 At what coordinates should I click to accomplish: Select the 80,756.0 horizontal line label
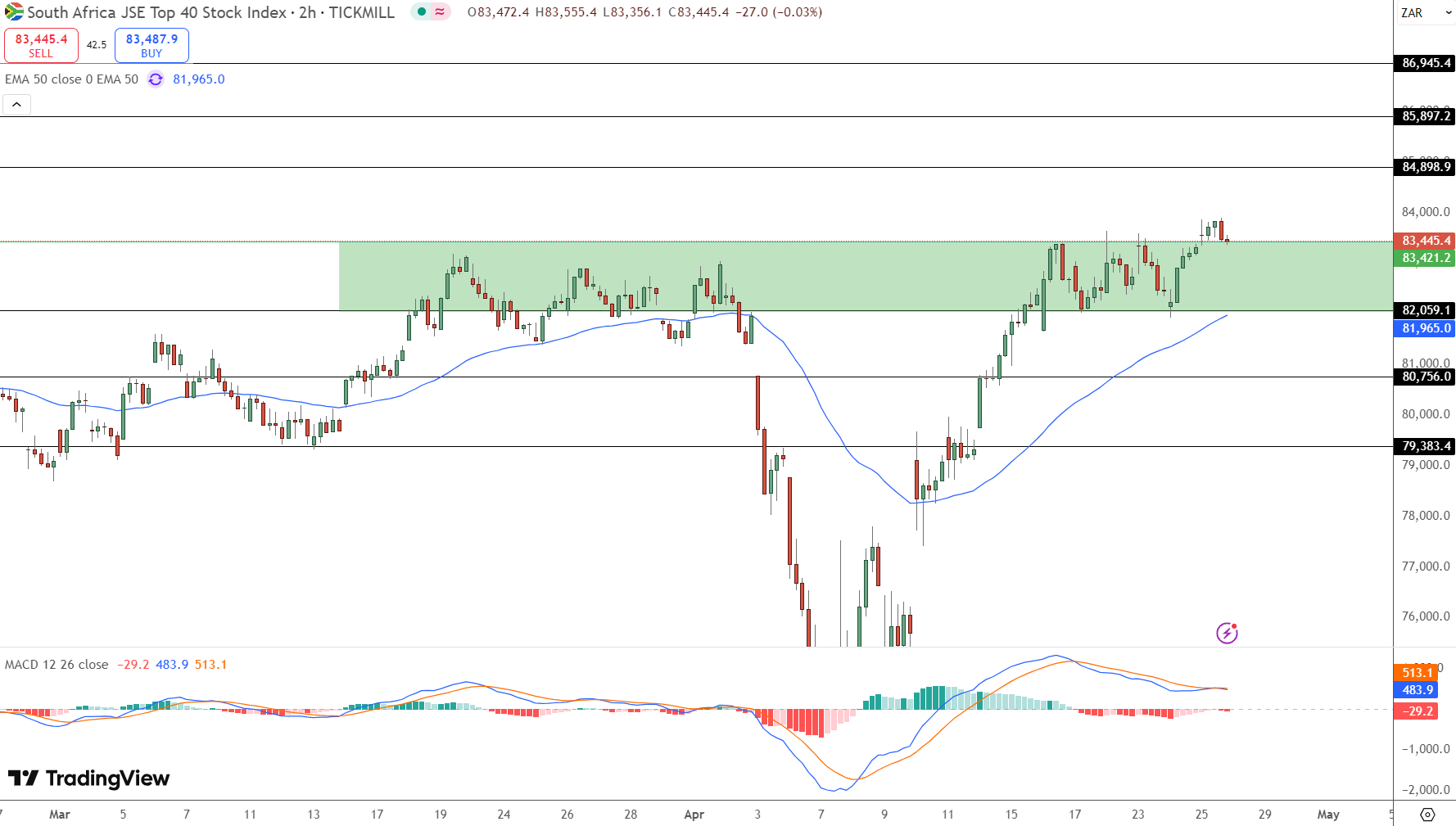tap(1425, 377)
